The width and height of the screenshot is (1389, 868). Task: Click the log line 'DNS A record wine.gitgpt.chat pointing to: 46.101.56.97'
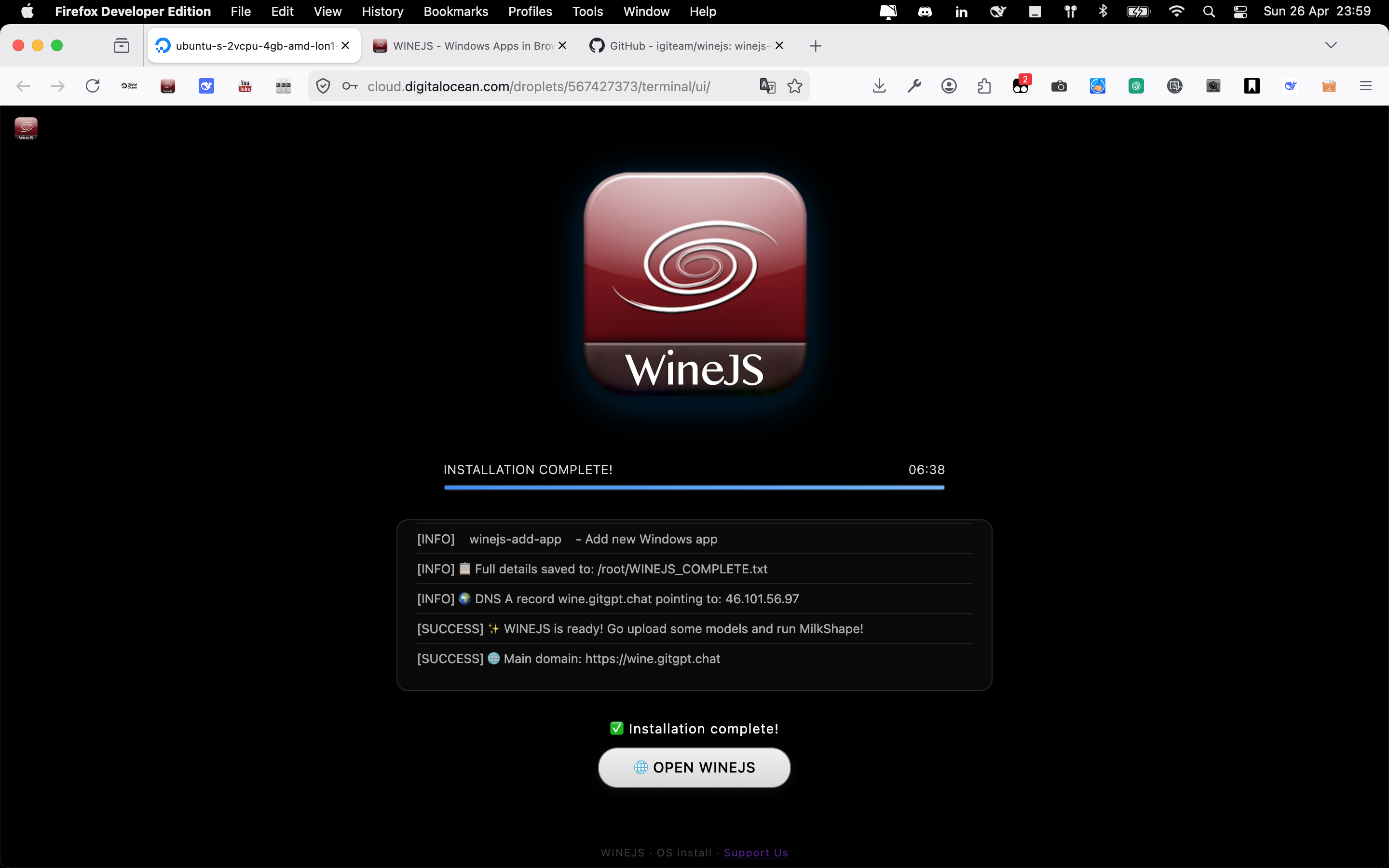tap(694, 599)
